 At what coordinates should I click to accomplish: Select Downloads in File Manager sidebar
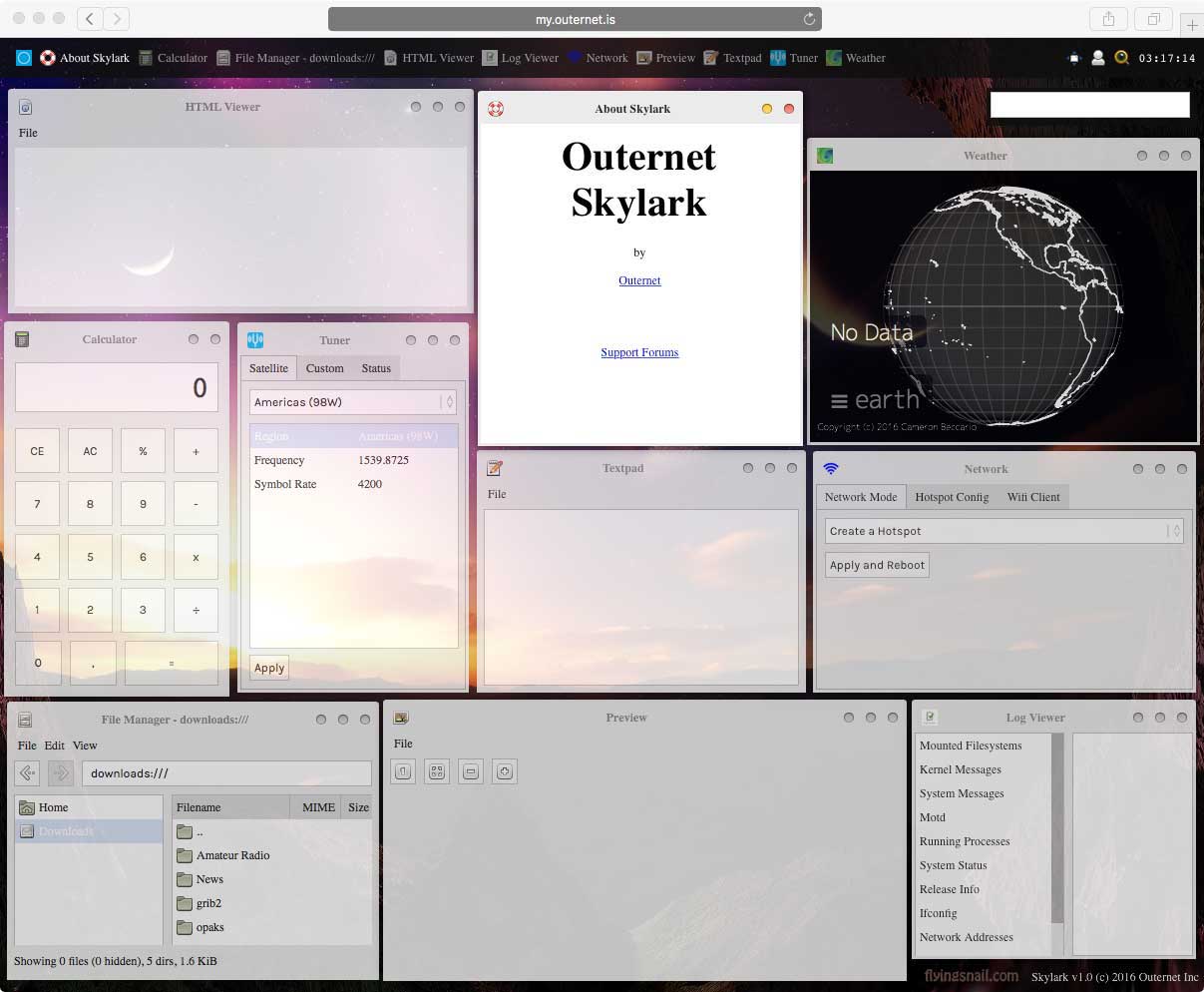tap(89, 831)
